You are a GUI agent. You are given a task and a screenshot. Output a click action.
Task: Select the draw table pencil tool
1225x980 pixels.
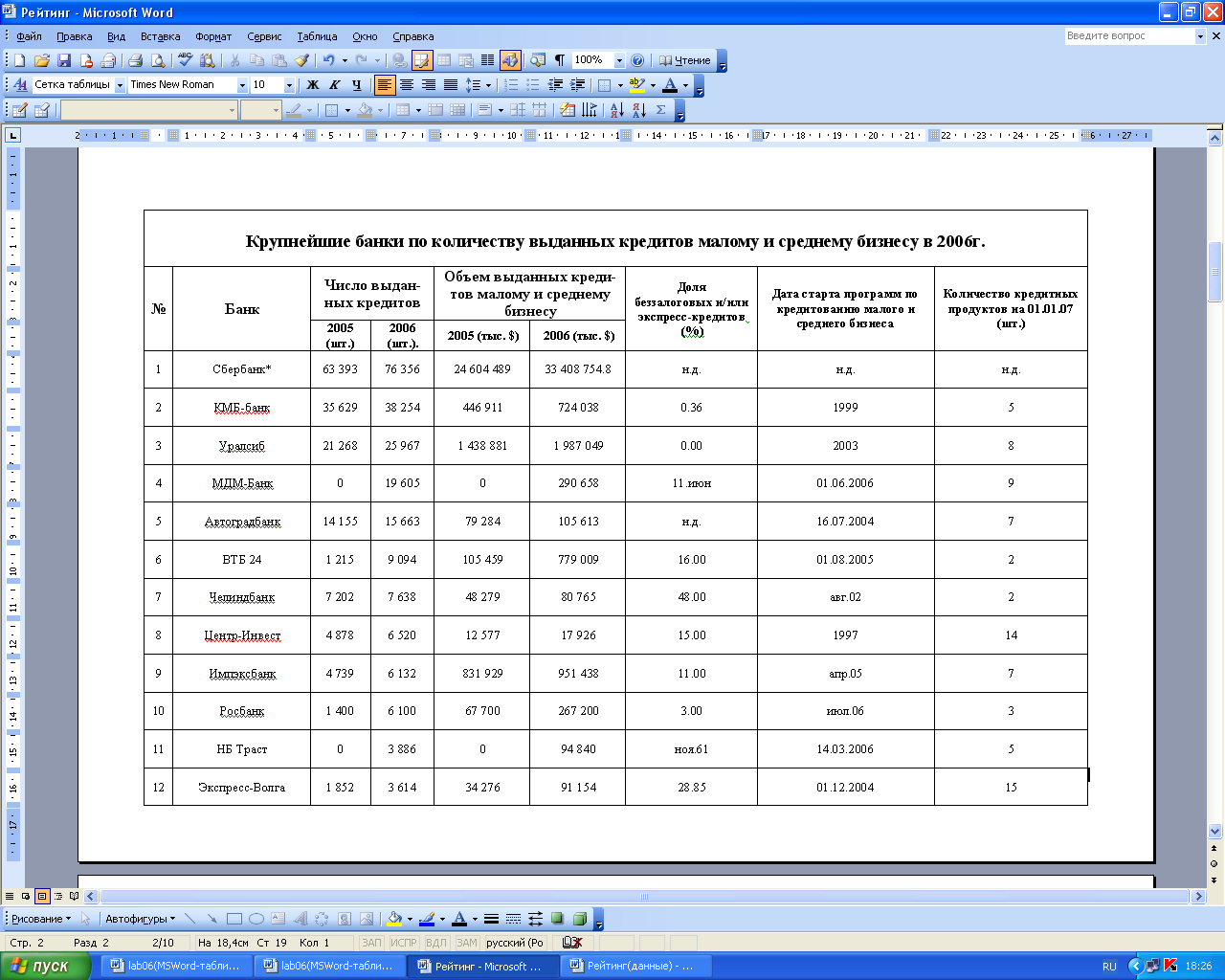coord(19,110)
